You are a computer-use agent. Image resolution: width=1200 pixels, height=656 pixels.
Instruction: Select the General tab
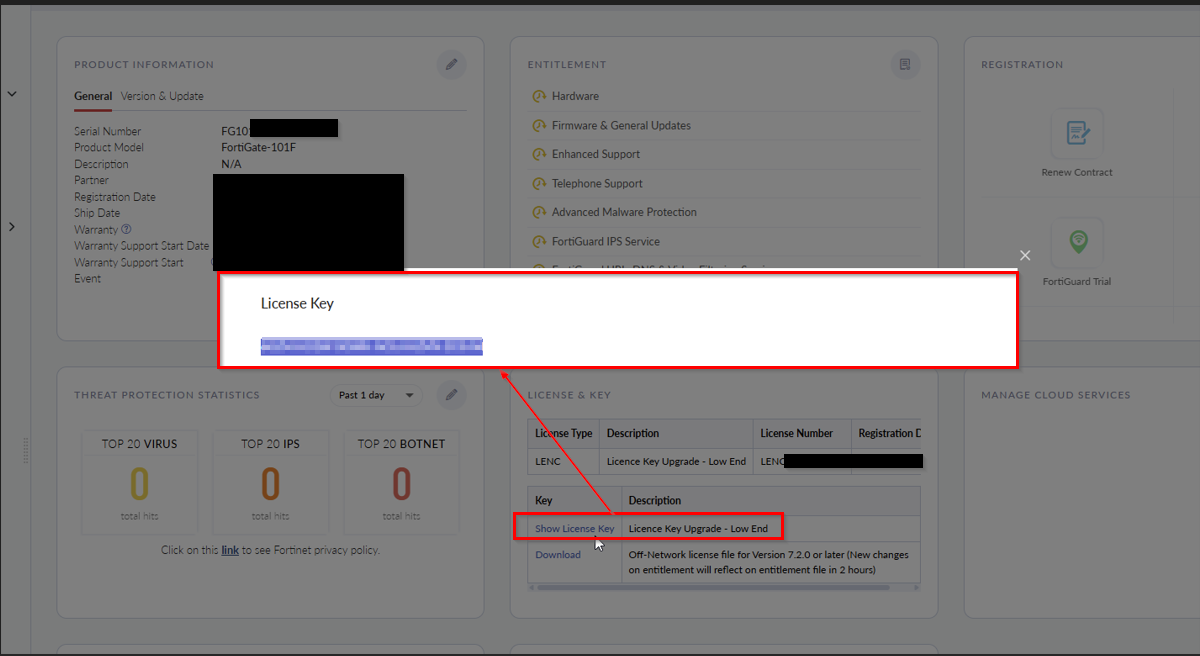coord(93,96)
